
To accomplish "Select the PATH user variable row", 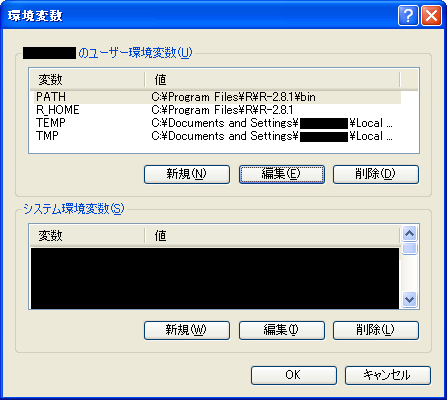I will point(215,97).
